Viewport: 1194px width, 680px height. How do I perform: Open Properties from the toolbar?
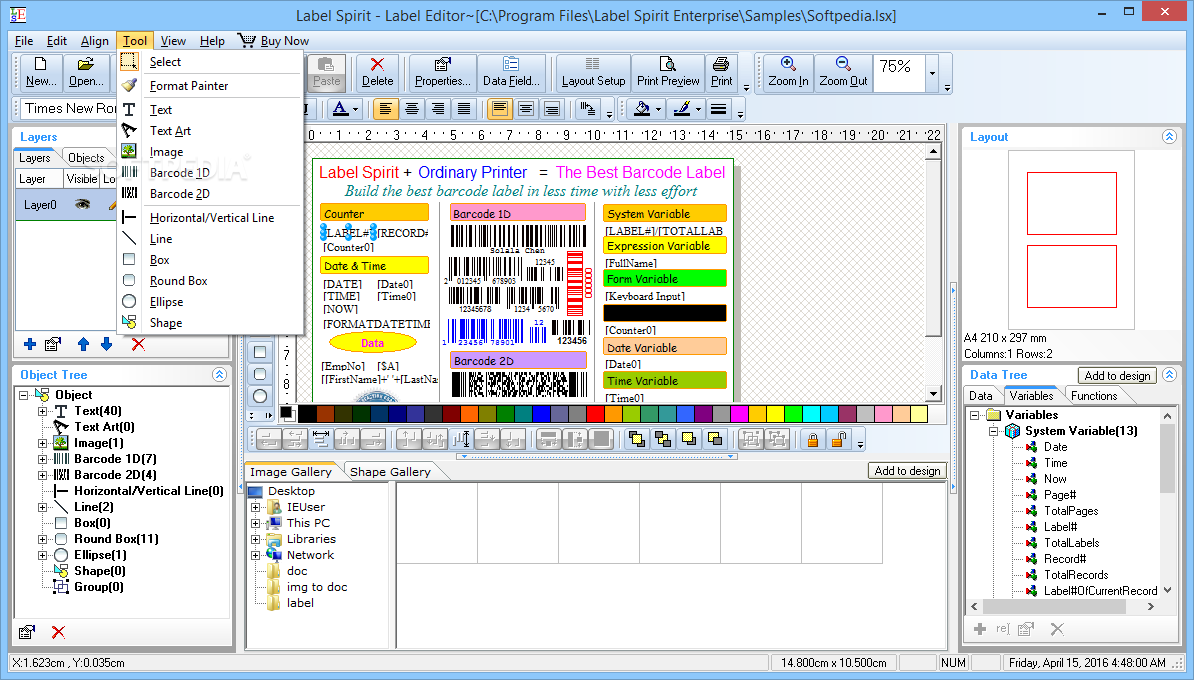coord(442,72)
